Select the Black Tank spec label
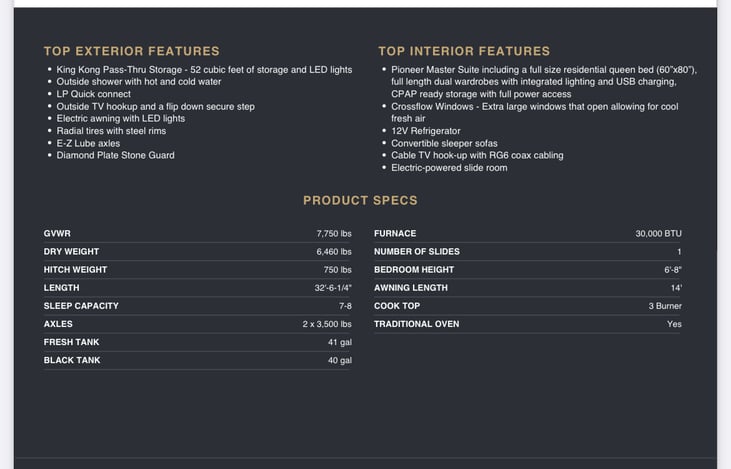The width and height of the screenshot is (731, 469). tap(71, 360)
